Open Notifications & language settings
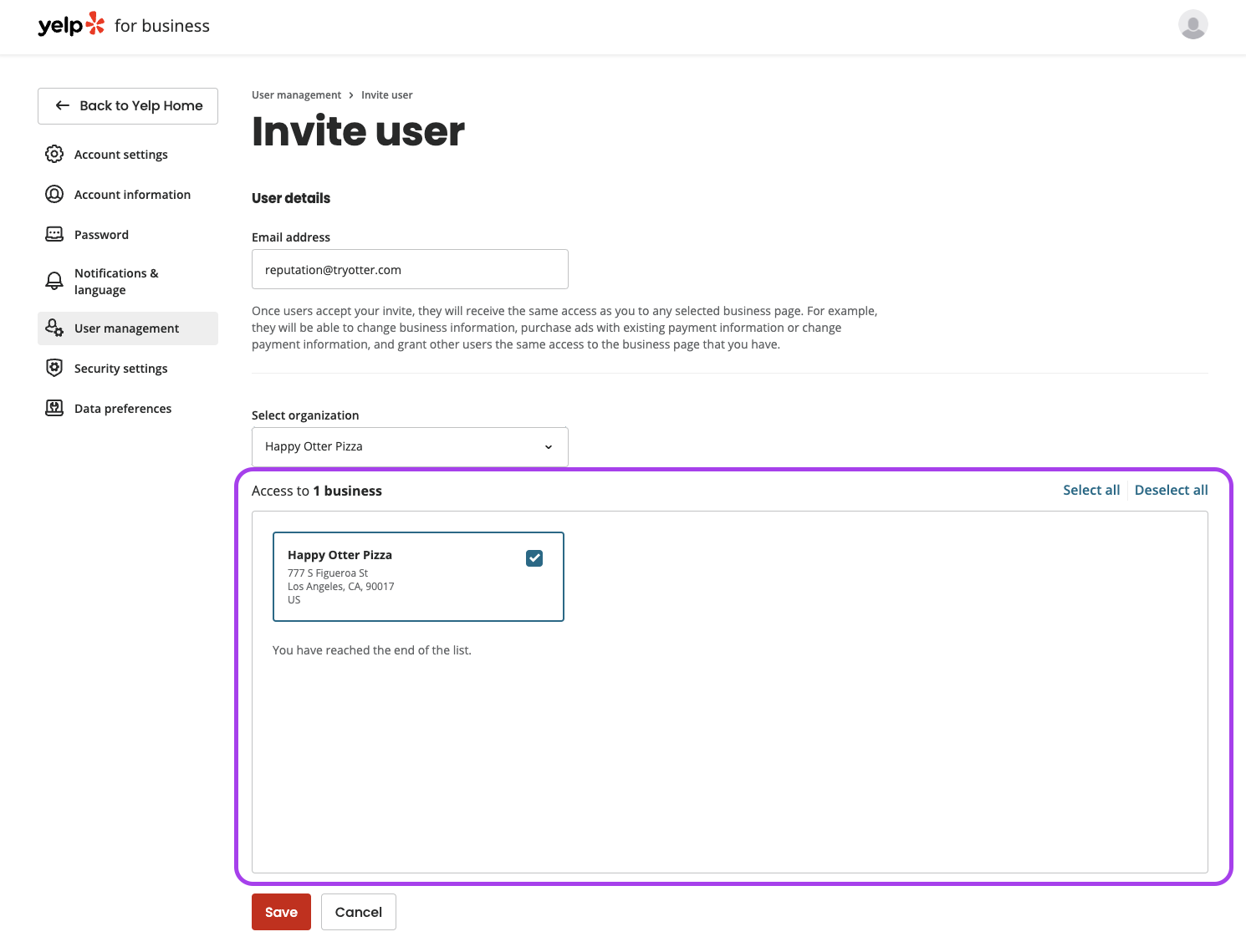Viewport: 1246px width, 952px height. [128, 282]
